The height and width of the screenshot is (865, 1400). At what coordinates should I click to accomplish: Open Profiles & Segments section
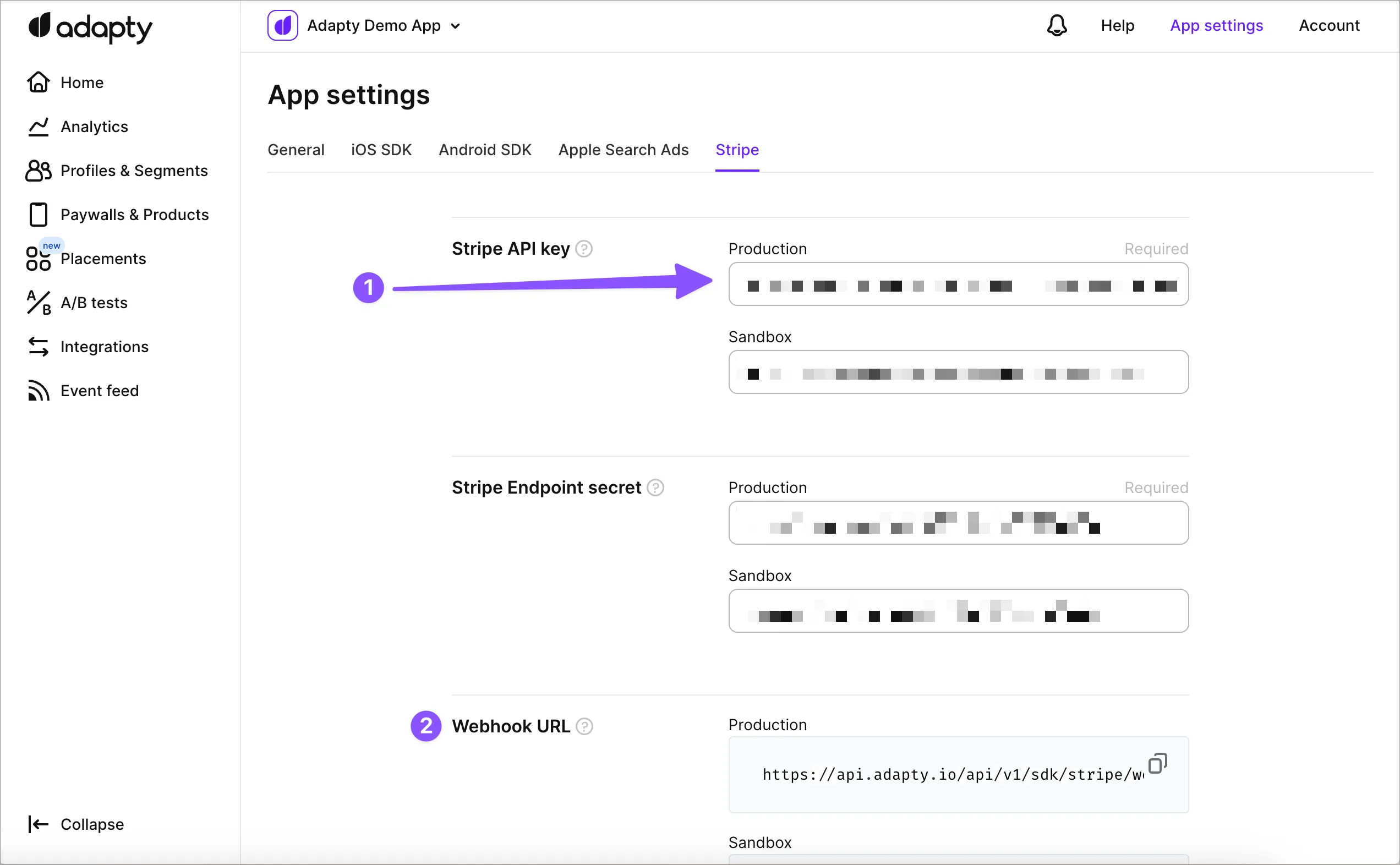[133, 171]
